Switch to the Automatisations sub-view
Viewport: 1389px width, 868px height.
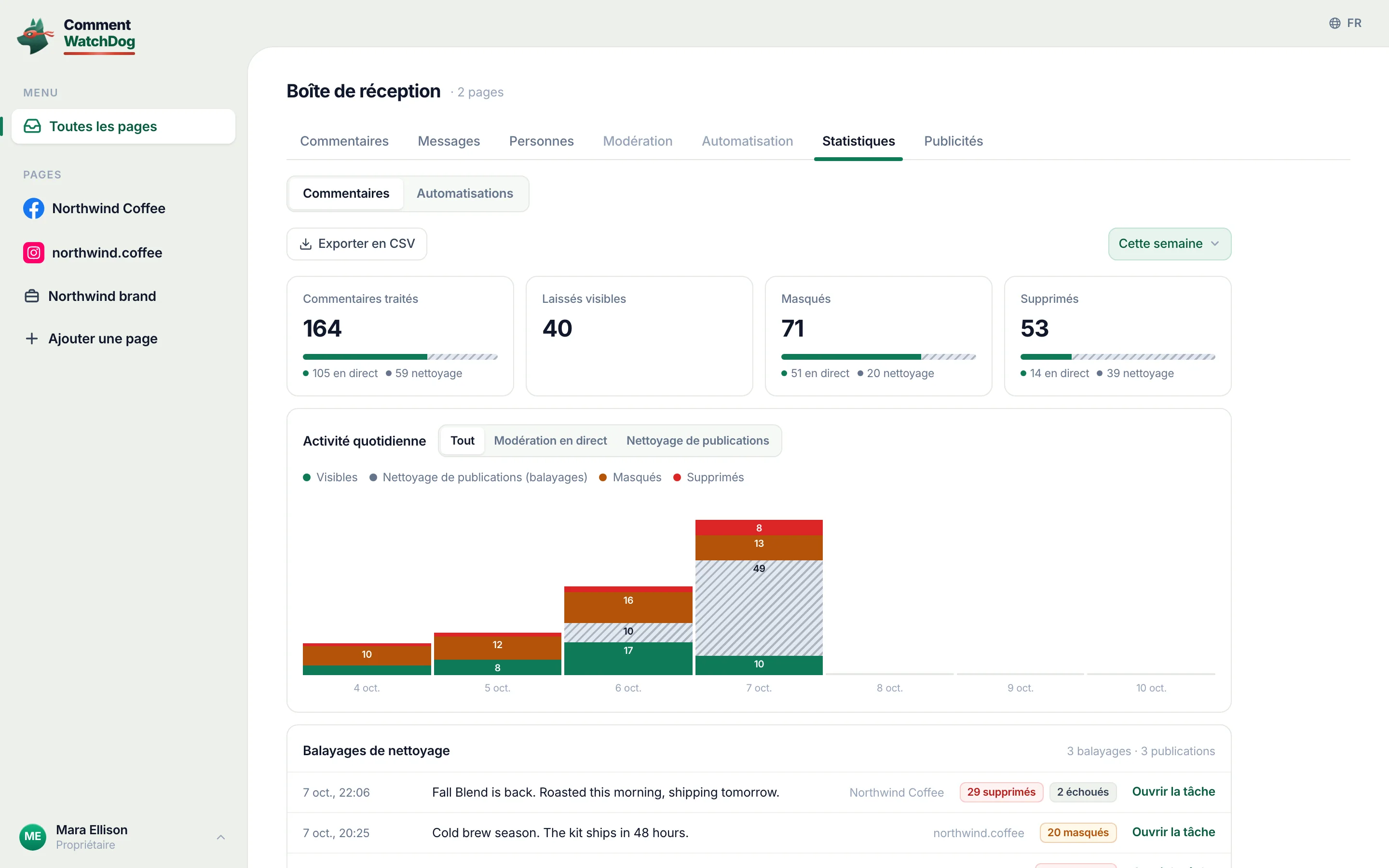465,193
